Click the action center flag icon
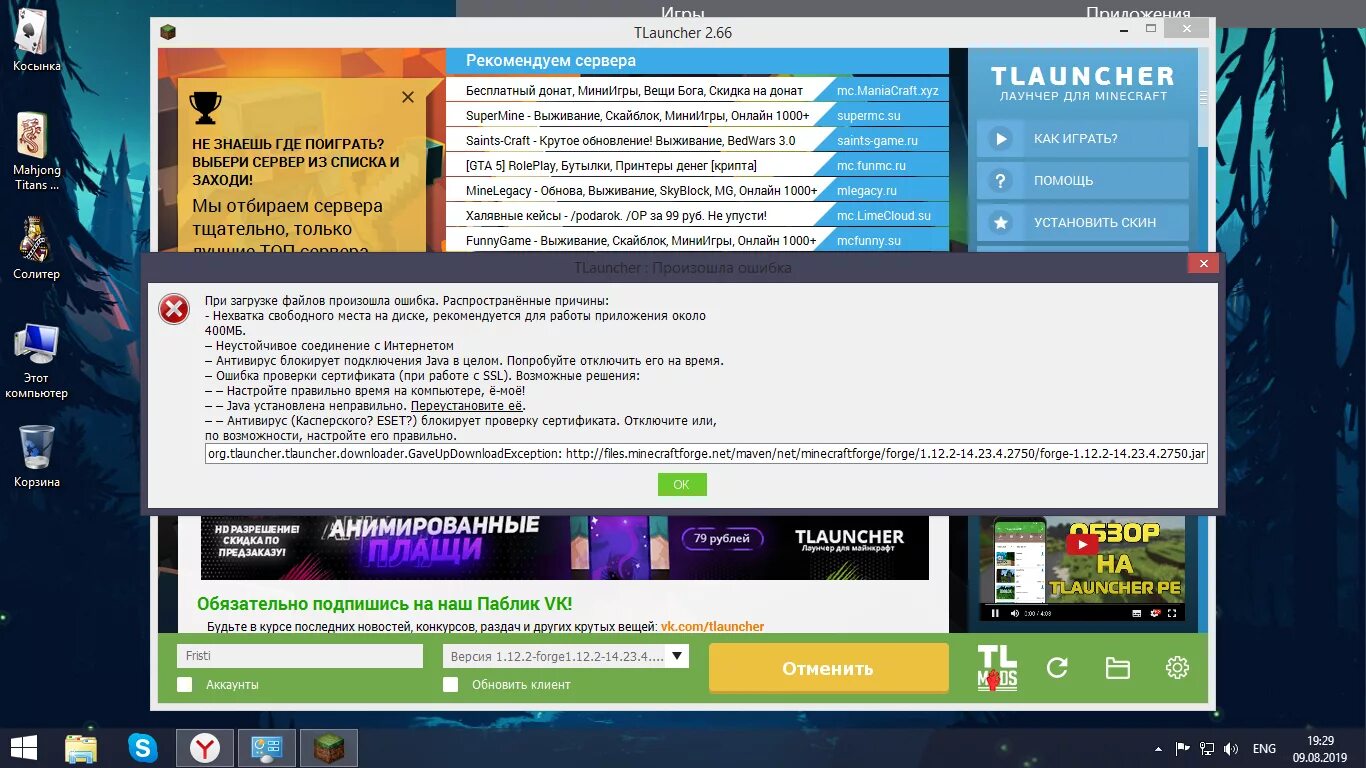Screen dimensions: 1366x768 (1182, 748)
